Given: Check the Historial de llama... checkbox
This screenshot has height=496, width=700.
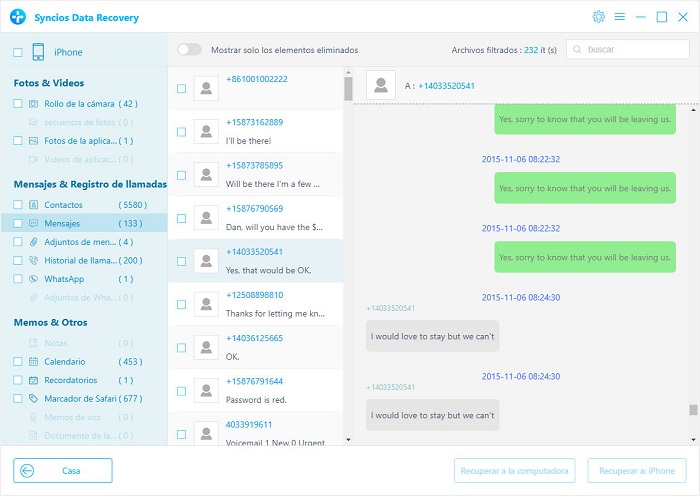Looking at the screenshot, I should (18, 260).
